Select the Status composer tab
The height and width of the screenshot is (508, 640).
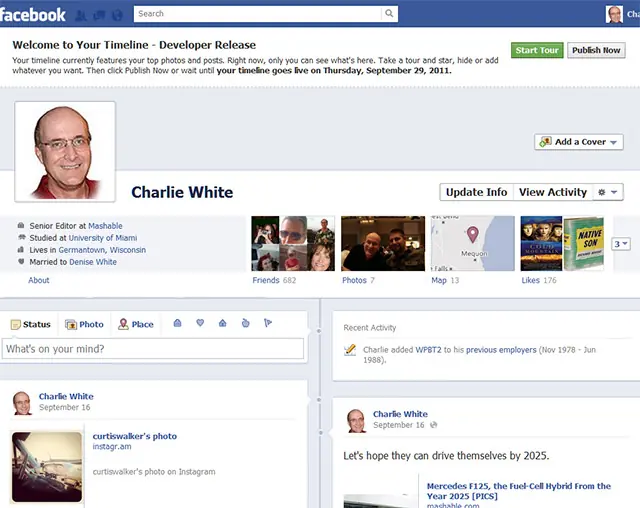click(x=31, y=324)
